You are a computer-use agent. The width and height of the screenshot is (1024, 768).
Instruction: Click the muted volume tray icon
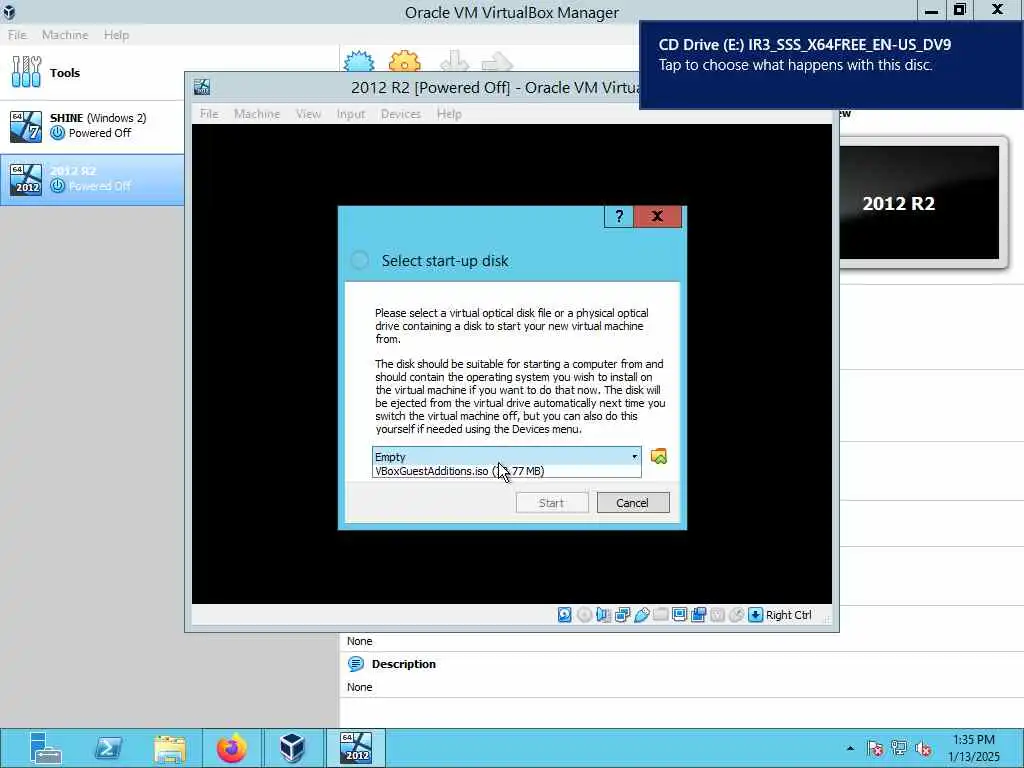(x=923, y=748)
